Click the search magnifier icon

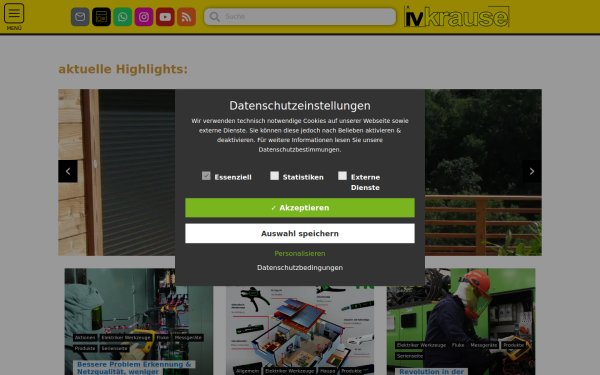(x=215, y=17)
